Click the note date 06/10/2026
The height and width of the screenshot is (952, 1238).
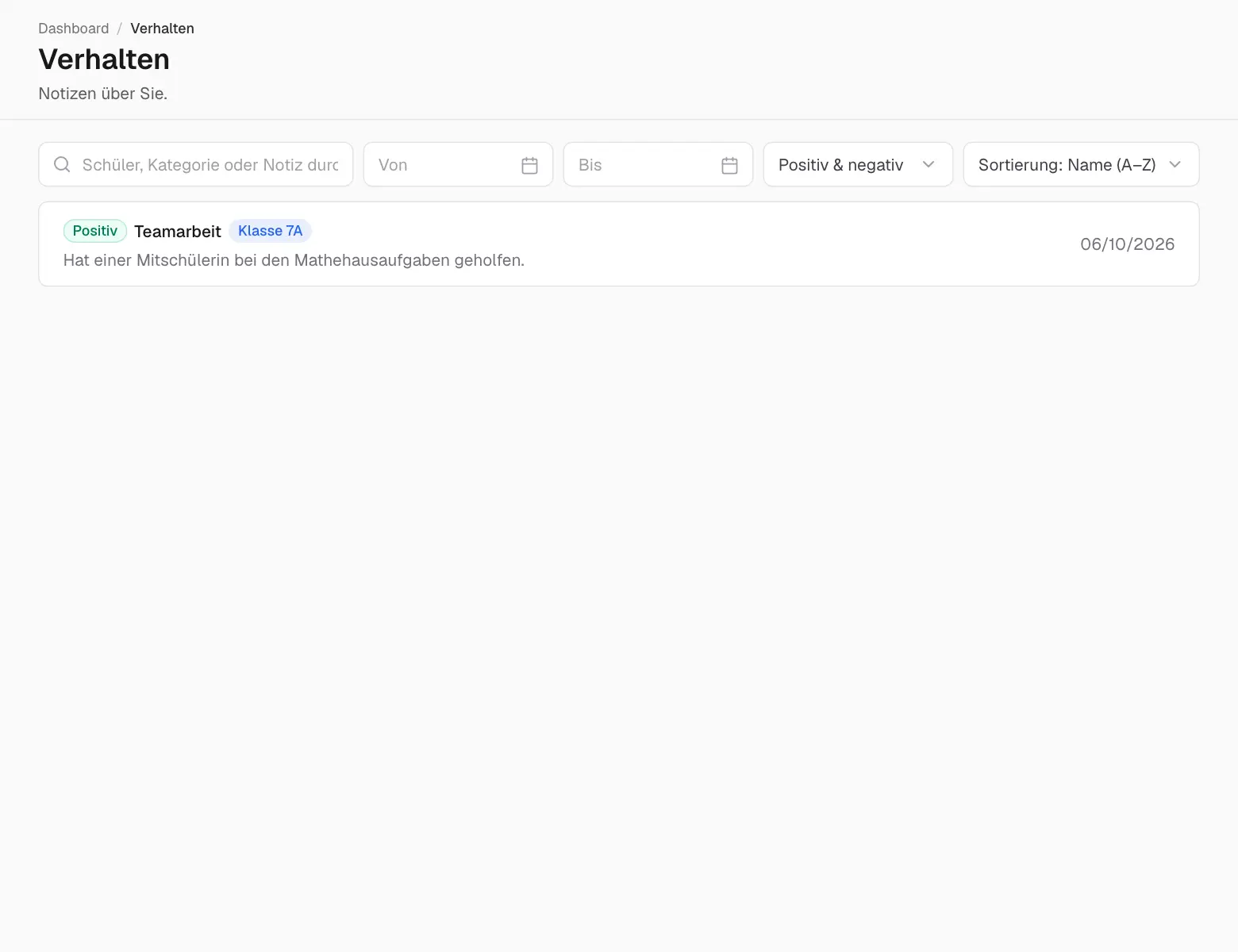click(x=1127, y=244)
